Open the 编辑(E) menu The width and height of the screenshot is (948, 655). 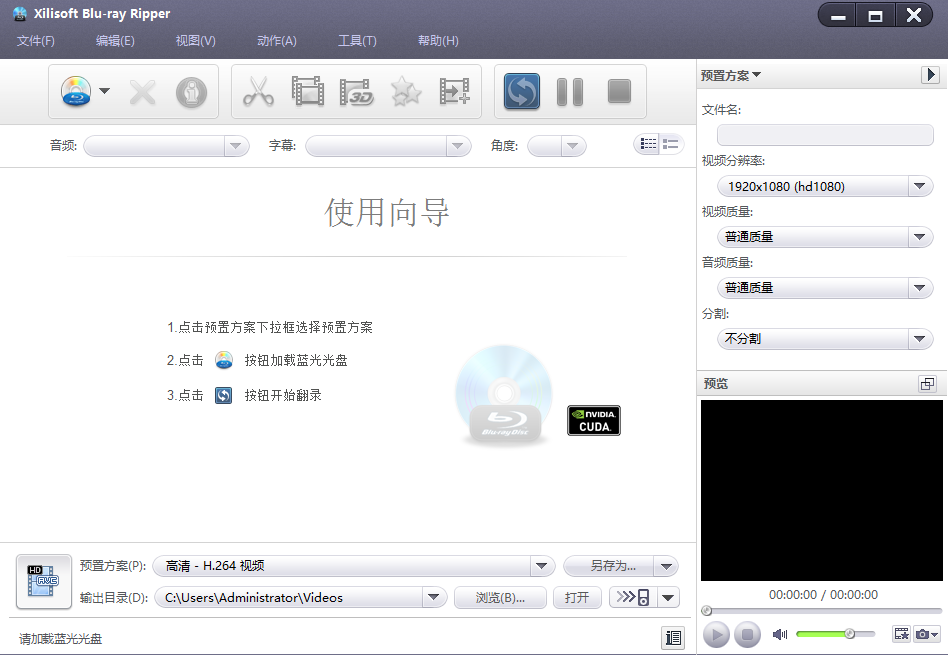pyautogui.click(x=115, y=41)
